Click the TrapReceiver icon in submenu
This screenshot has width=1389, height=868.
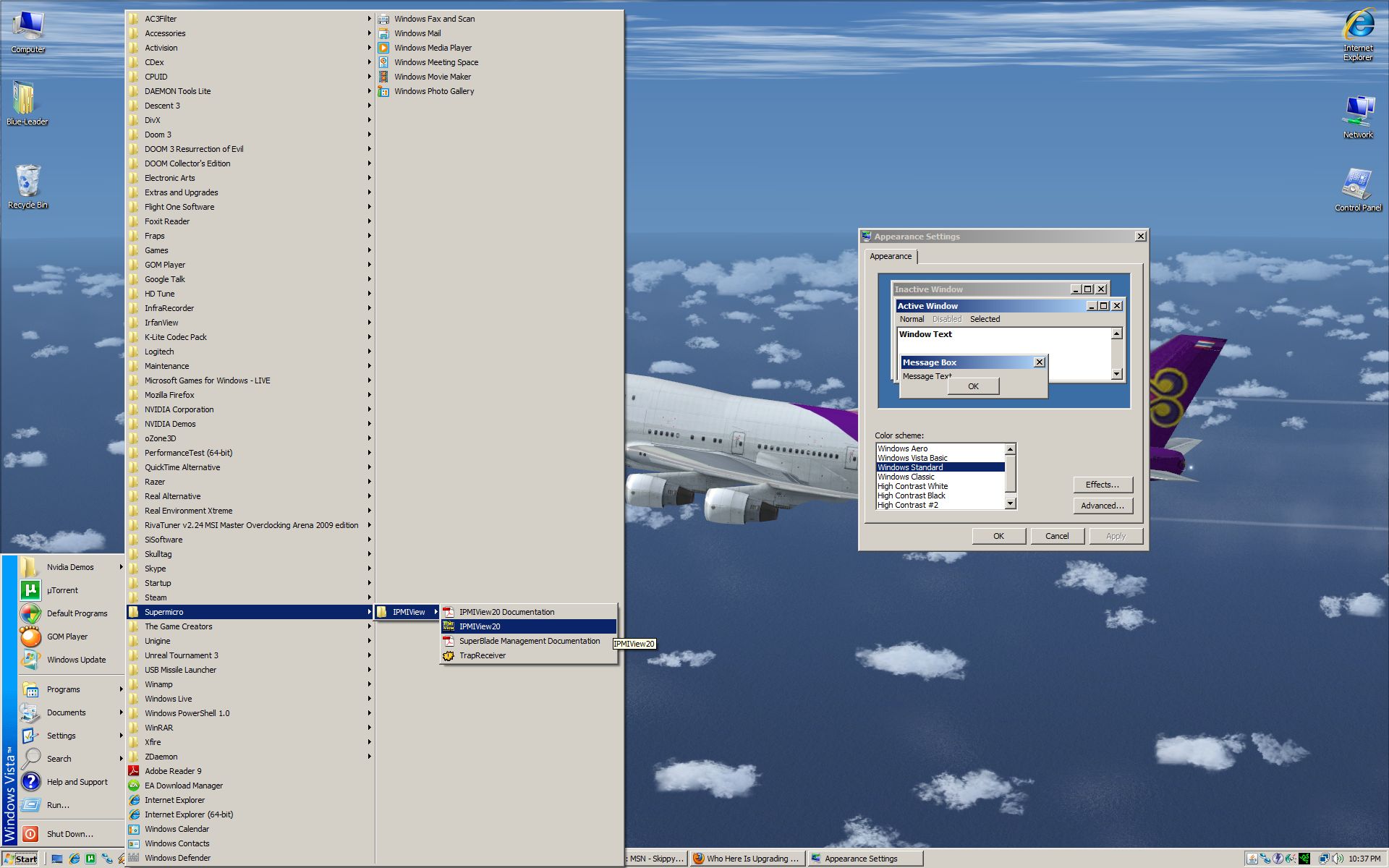pos(449,655)
